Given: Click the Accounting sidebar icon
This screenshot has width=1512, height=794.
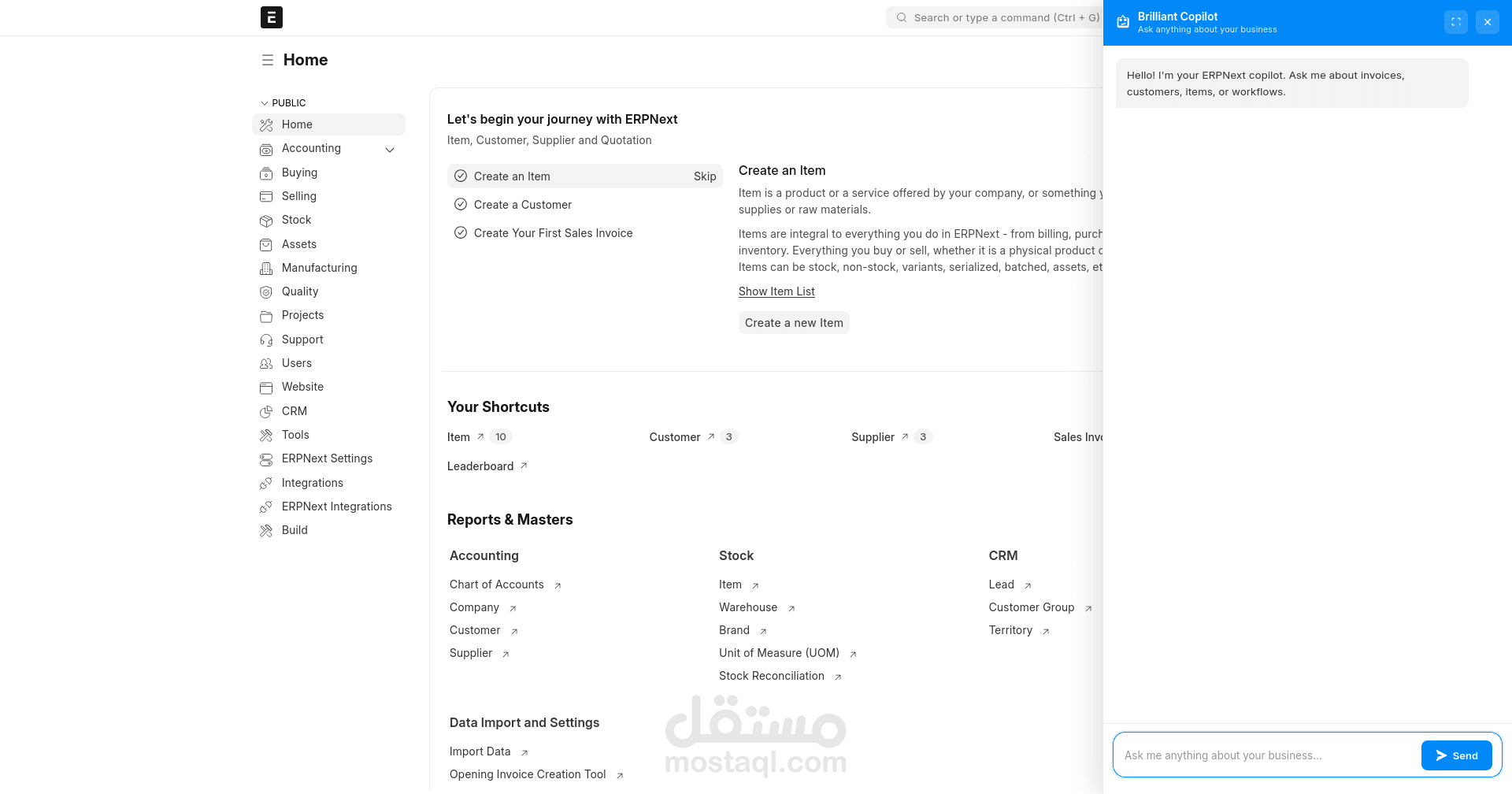Looking at the screenshot, I should click(x=266, y=149).
